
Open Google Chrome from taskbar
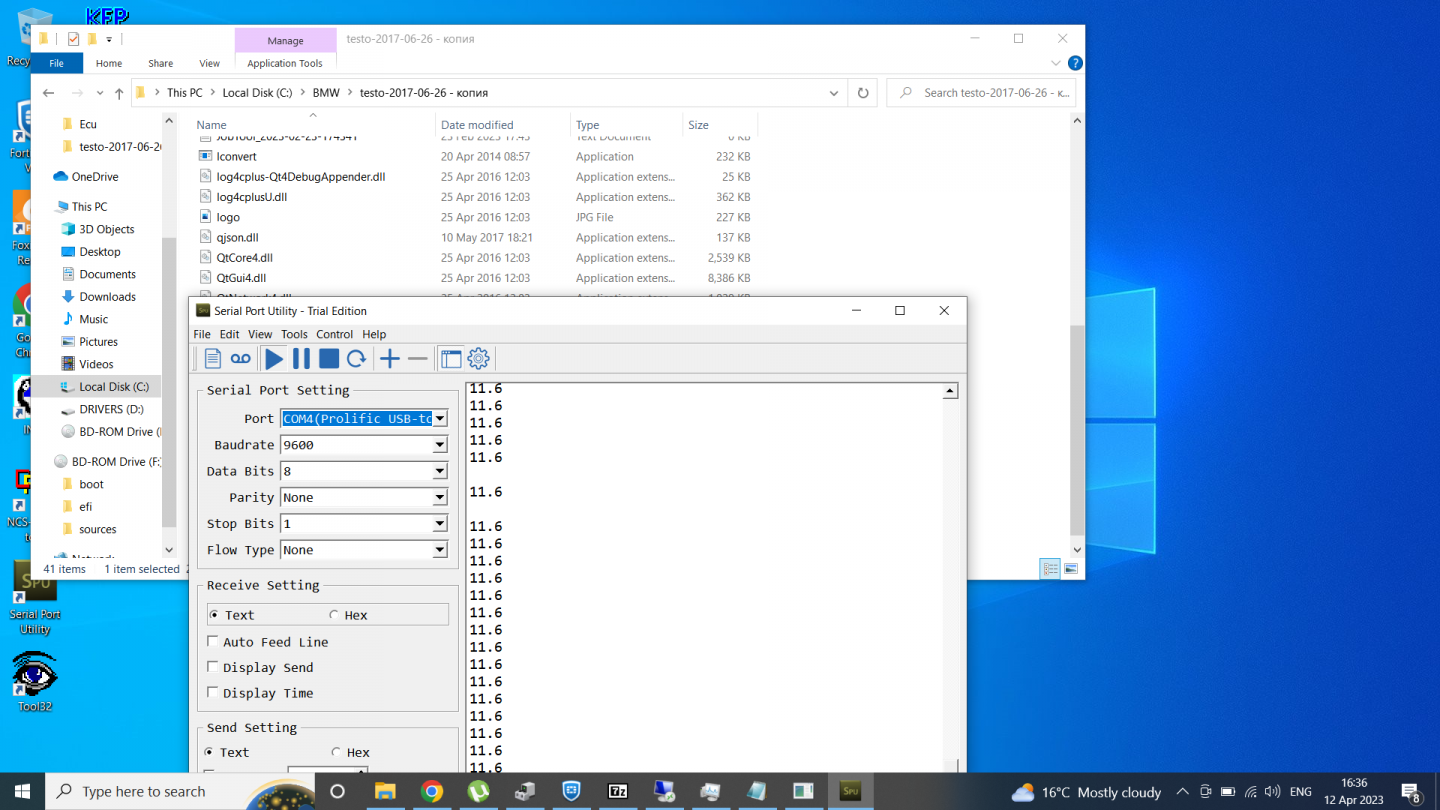click(x=432, y=791)
